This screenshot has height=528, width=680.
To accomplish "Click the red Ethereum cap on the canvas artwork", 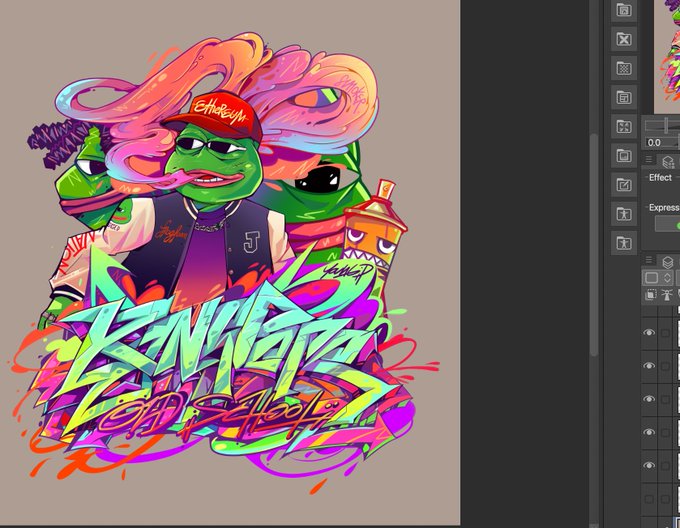I will click(215, 116).
